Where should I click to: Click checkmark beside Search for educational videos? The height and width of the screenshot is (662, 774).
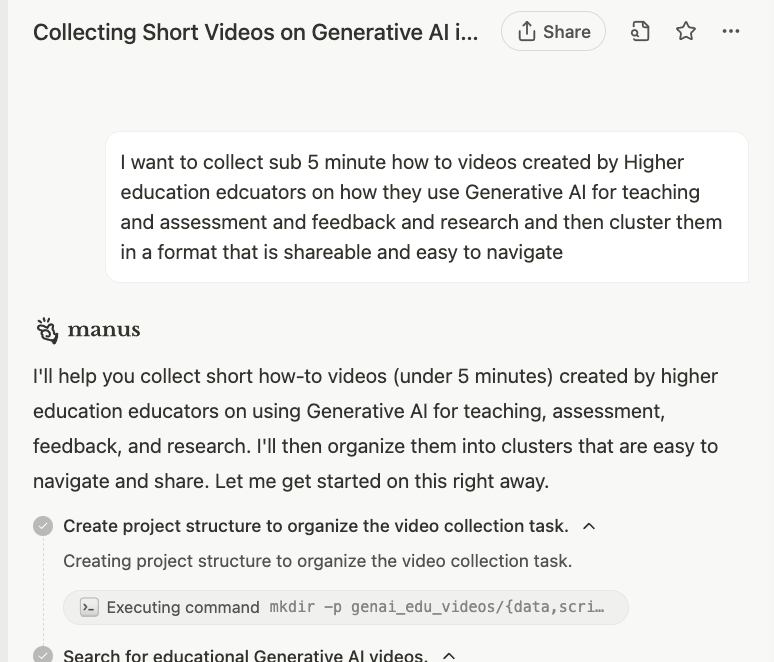[43, 655]
